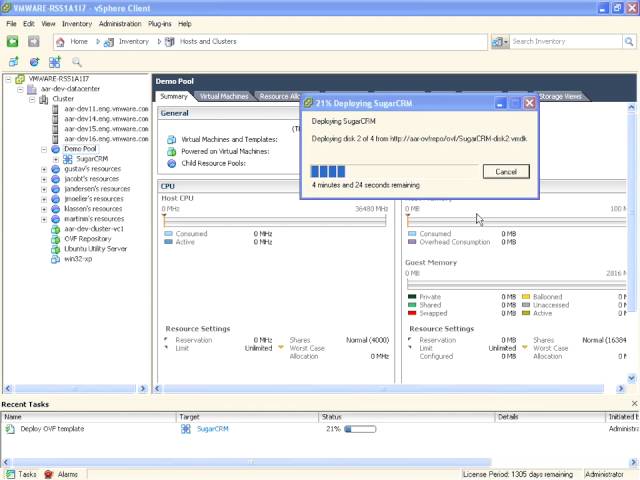The height and width of the screenshot is (480, 640).
Task: Click Inventory in the breadcrumb bar
Action: pyautogui.click(x=133, y=42)
